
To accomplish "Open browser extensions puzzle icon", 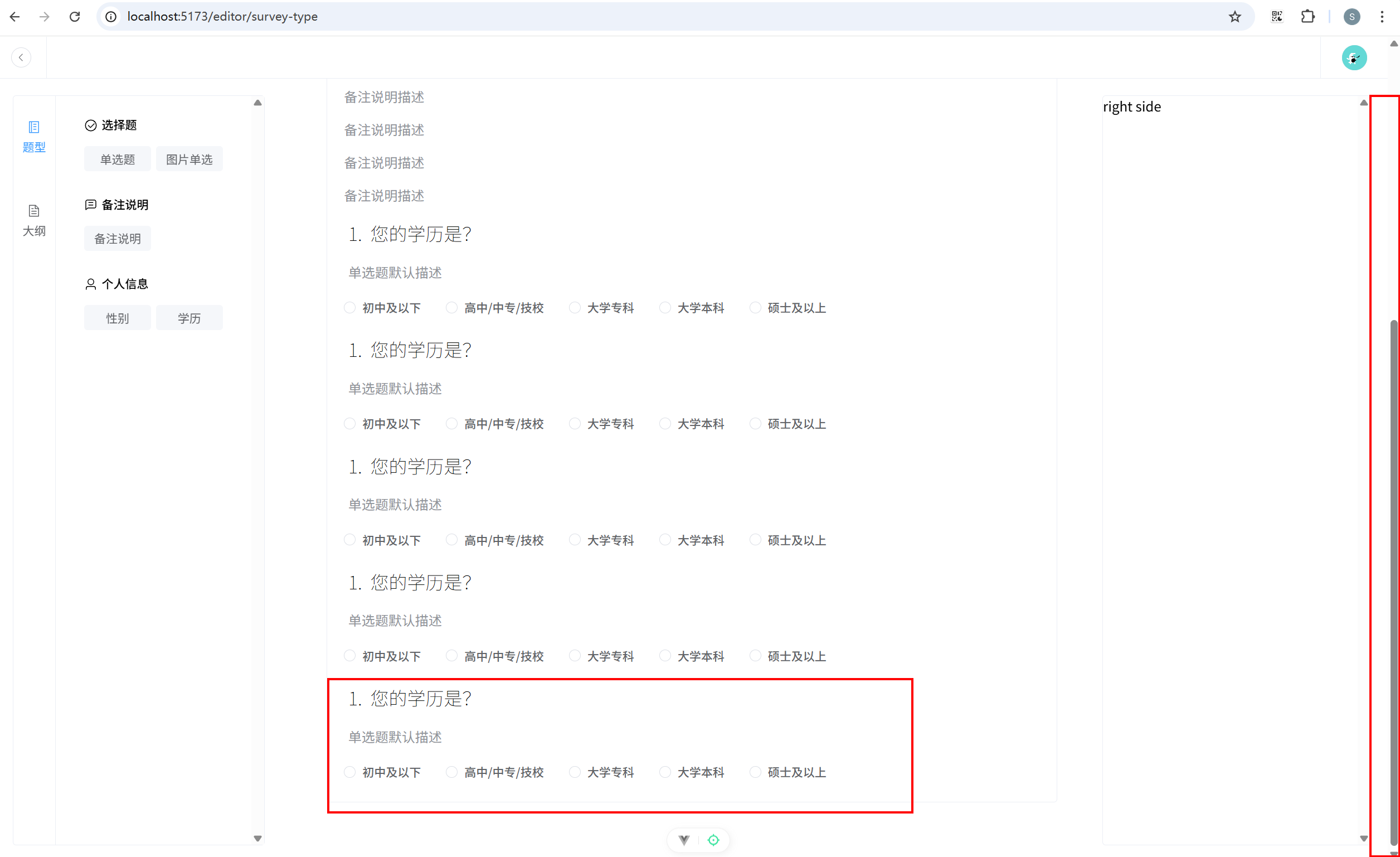I will tap(1307, 17).
